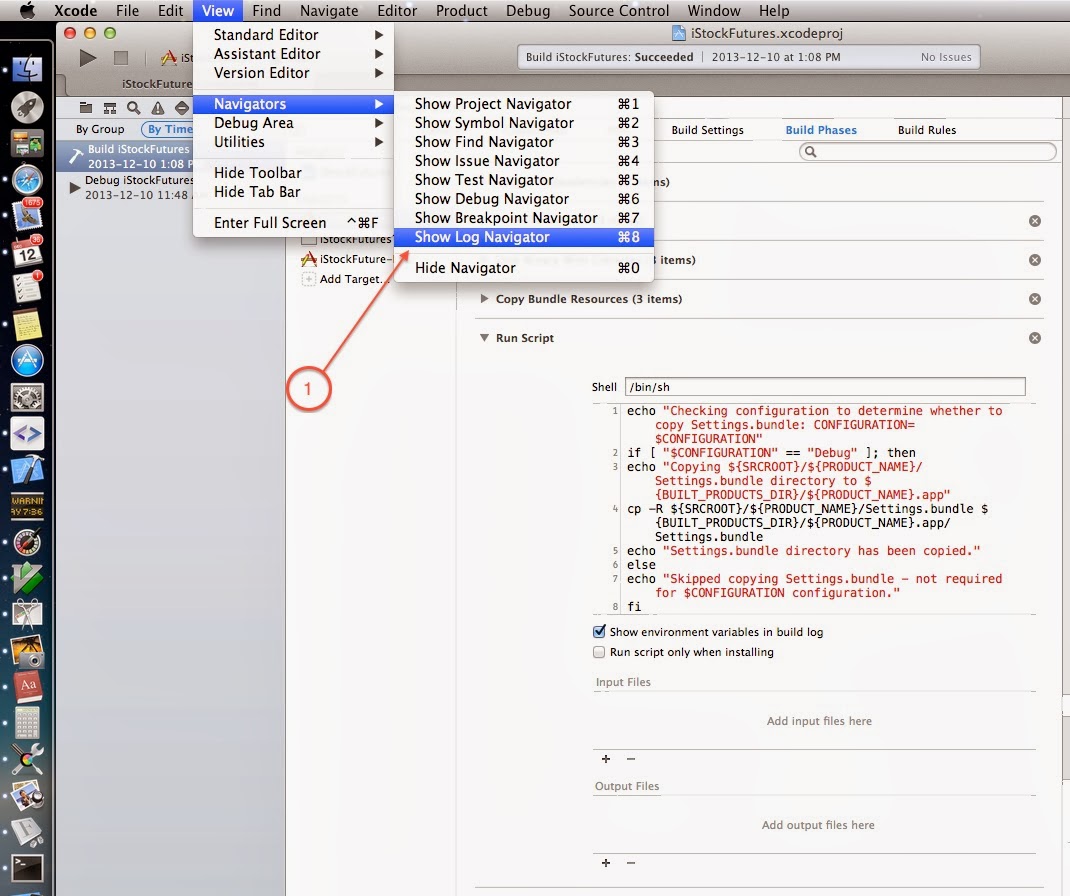Choose Hide Navigator
Image resolution: width=1070 pixels, height=896 pixels.
524,268
